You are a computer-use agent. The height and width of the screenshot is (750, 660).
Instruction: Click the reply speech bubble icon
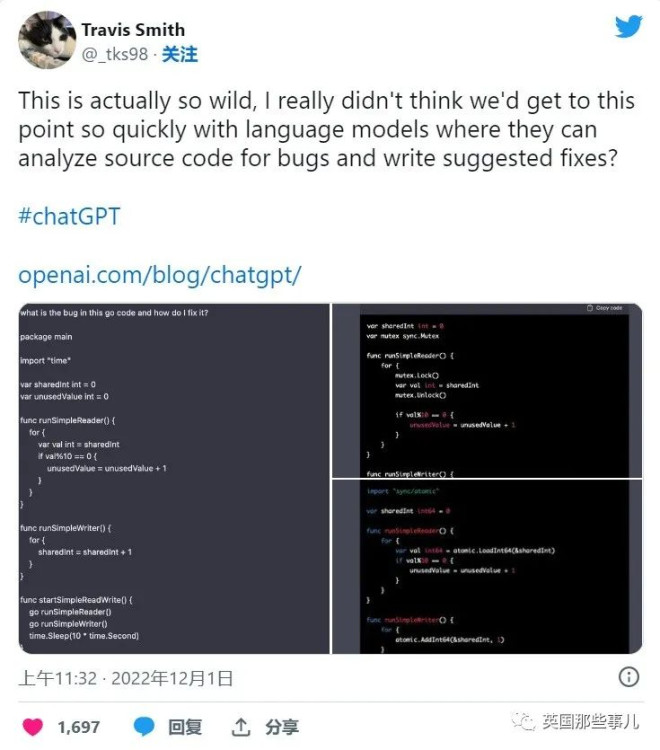coord(143,727)
